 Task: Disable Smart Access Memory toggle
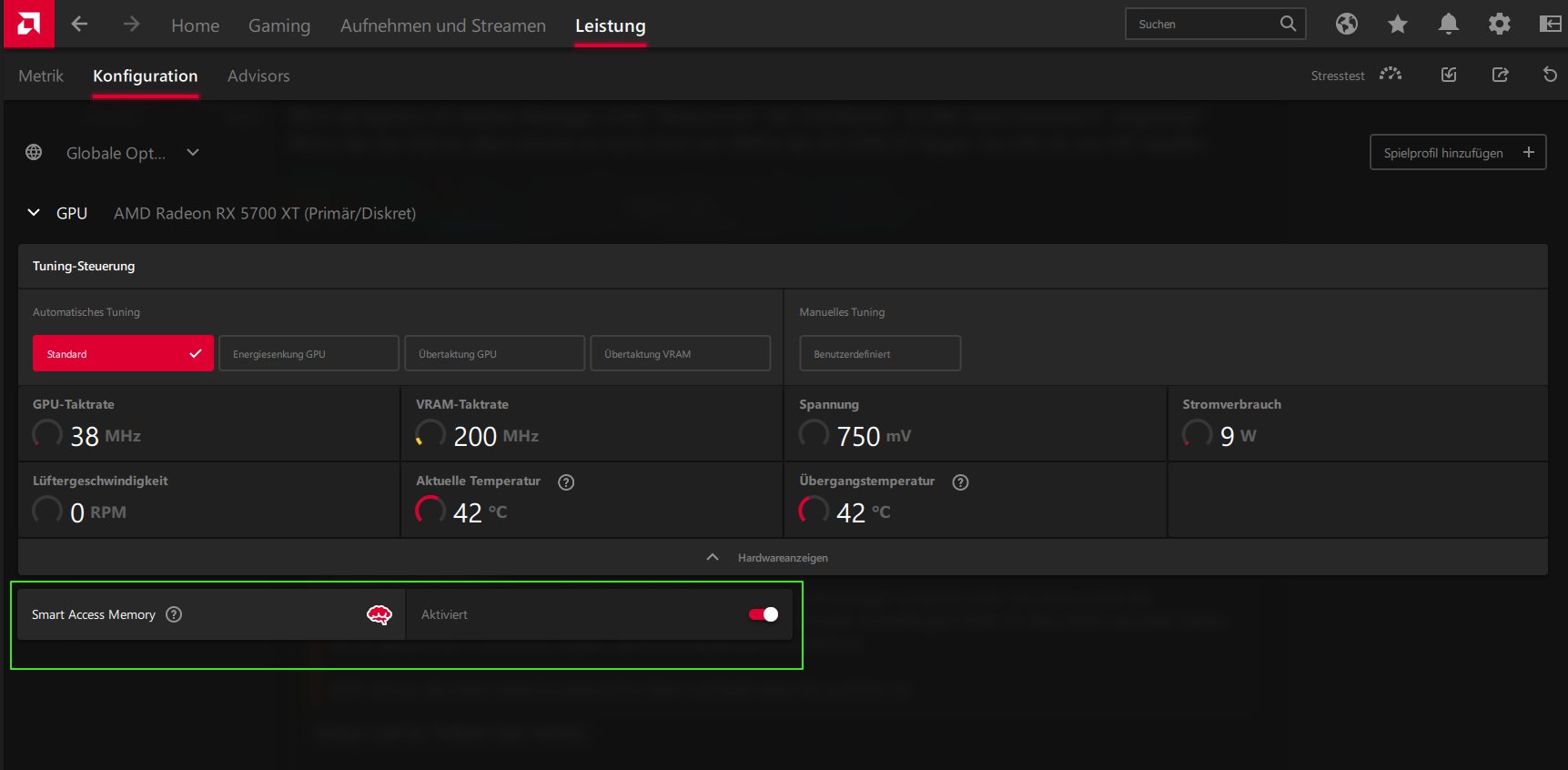point(764,614)
